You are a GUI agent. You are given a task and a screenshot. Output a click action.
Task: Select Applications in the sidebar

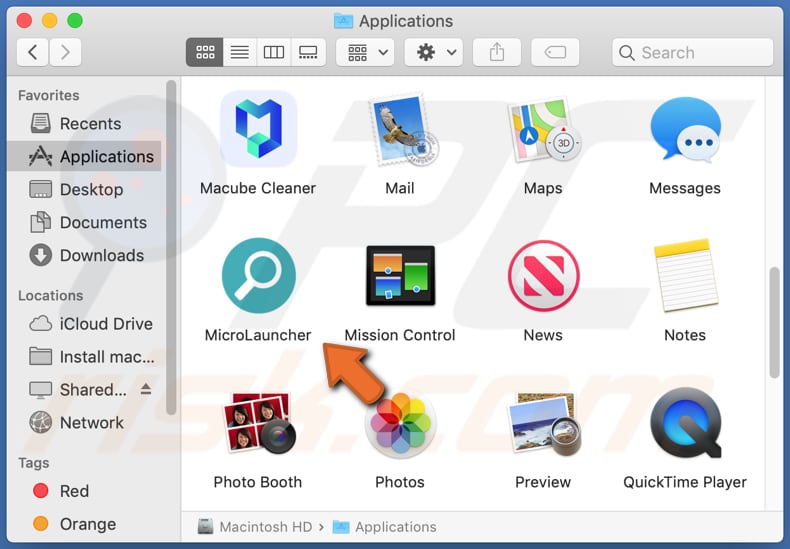pos(84,157)
